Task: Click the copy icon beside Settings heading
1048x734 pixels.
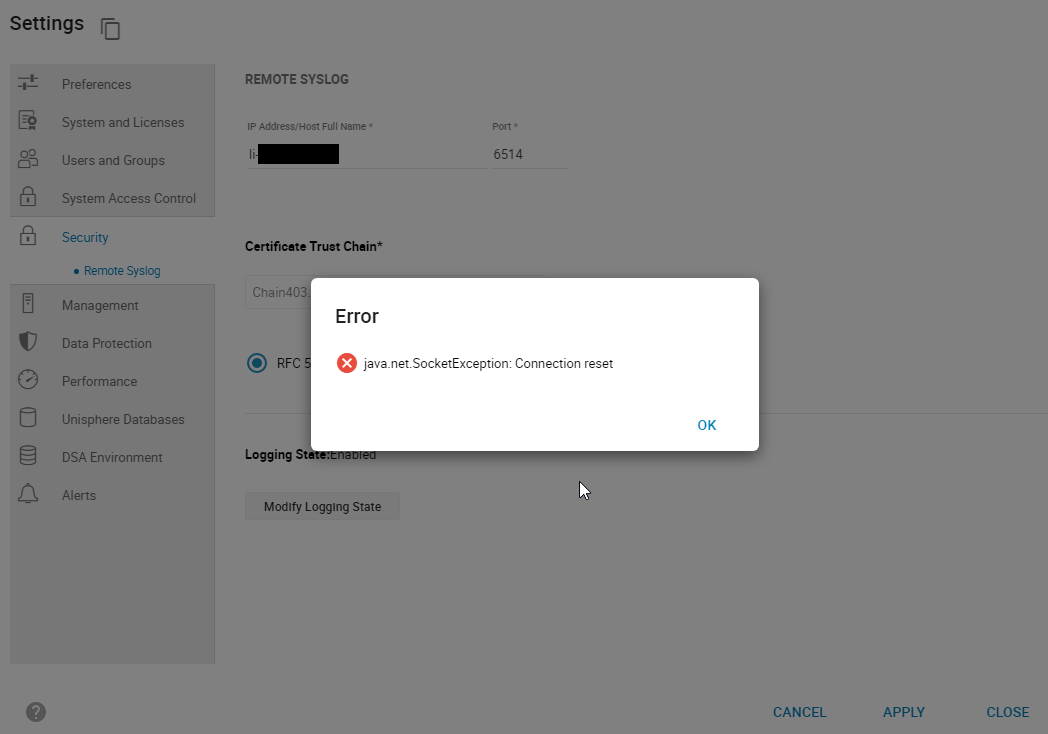Action: tap(110, 29)
